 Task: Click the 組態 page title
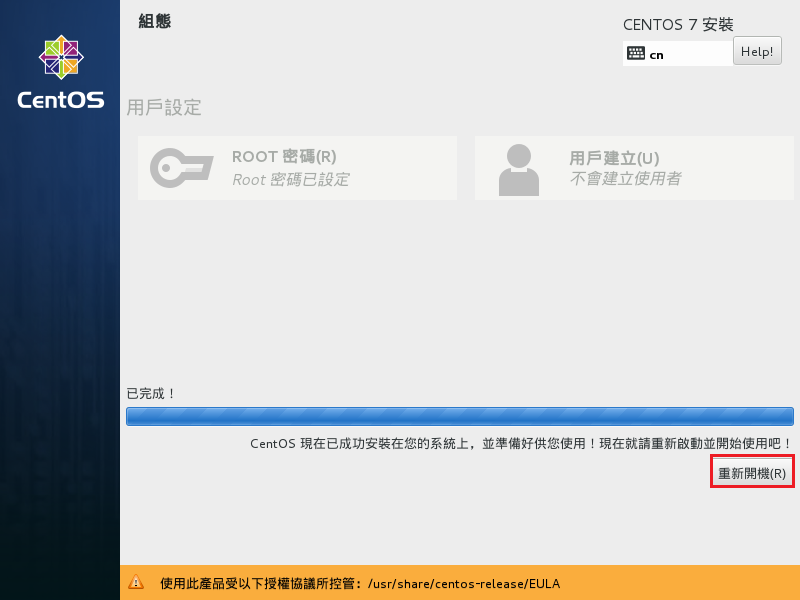[154, 21]
